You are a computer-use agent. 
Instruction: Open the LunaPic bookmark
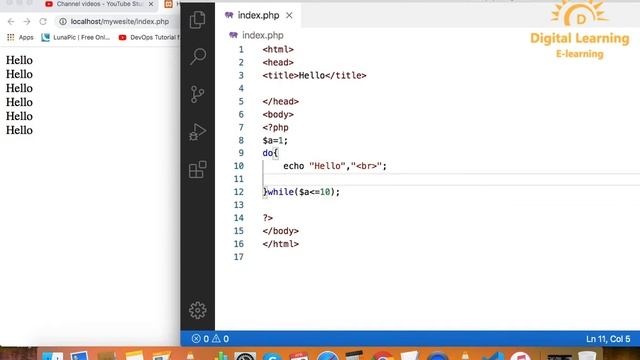(76, 38)
